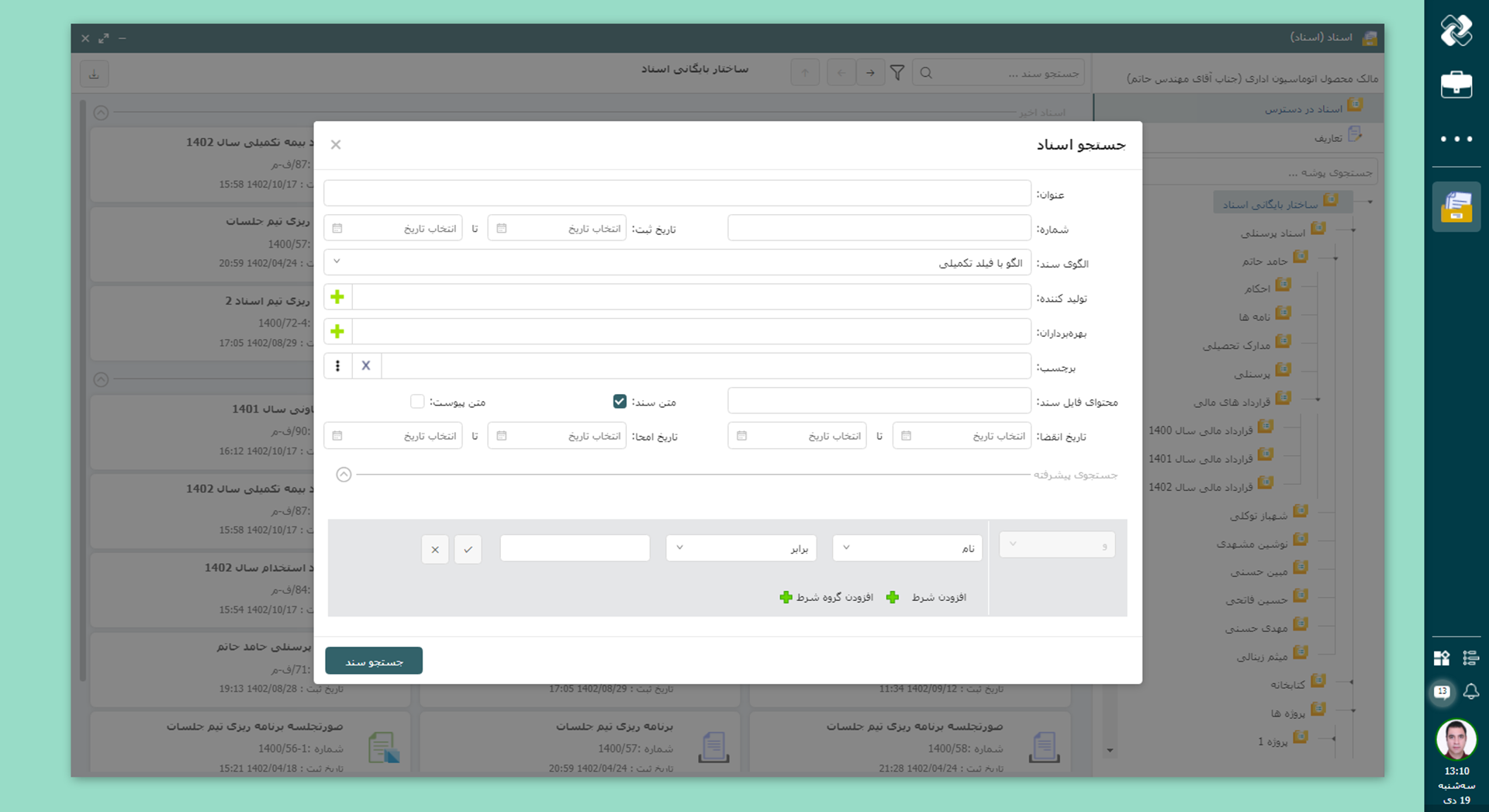Viewport: 1489px width, 812px height.
Task: Open the الگوی سند dropdown
Action: point(676,263)
